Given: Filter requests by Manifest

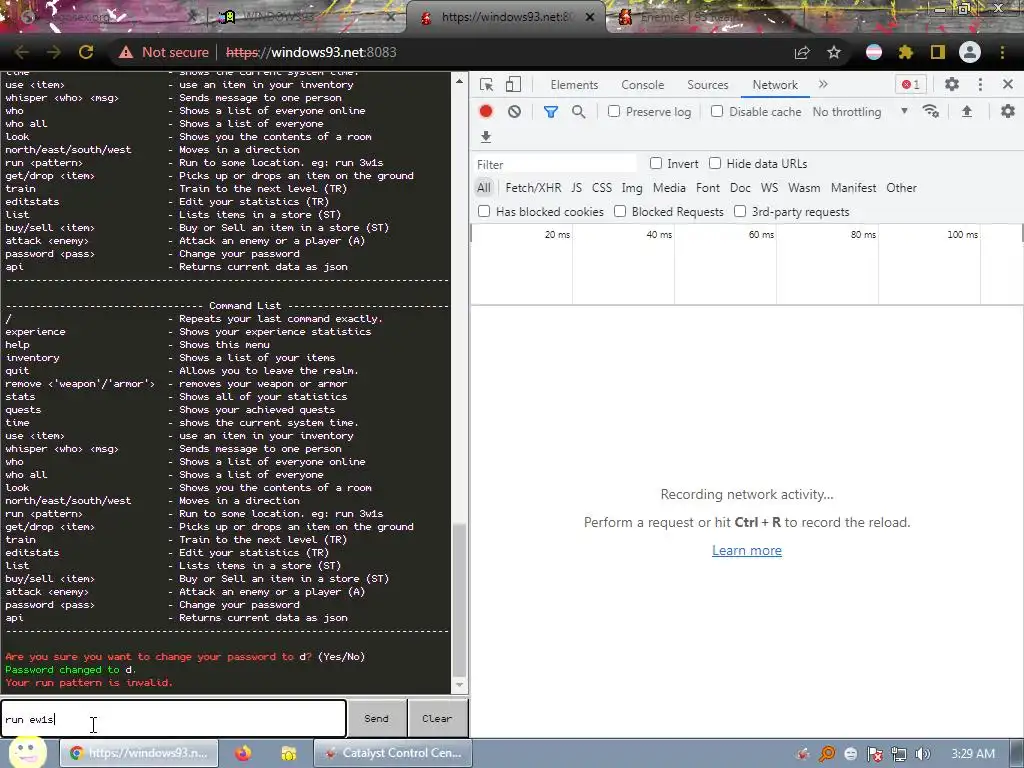Looking at the screenshot, I should [x=854, y=188].
